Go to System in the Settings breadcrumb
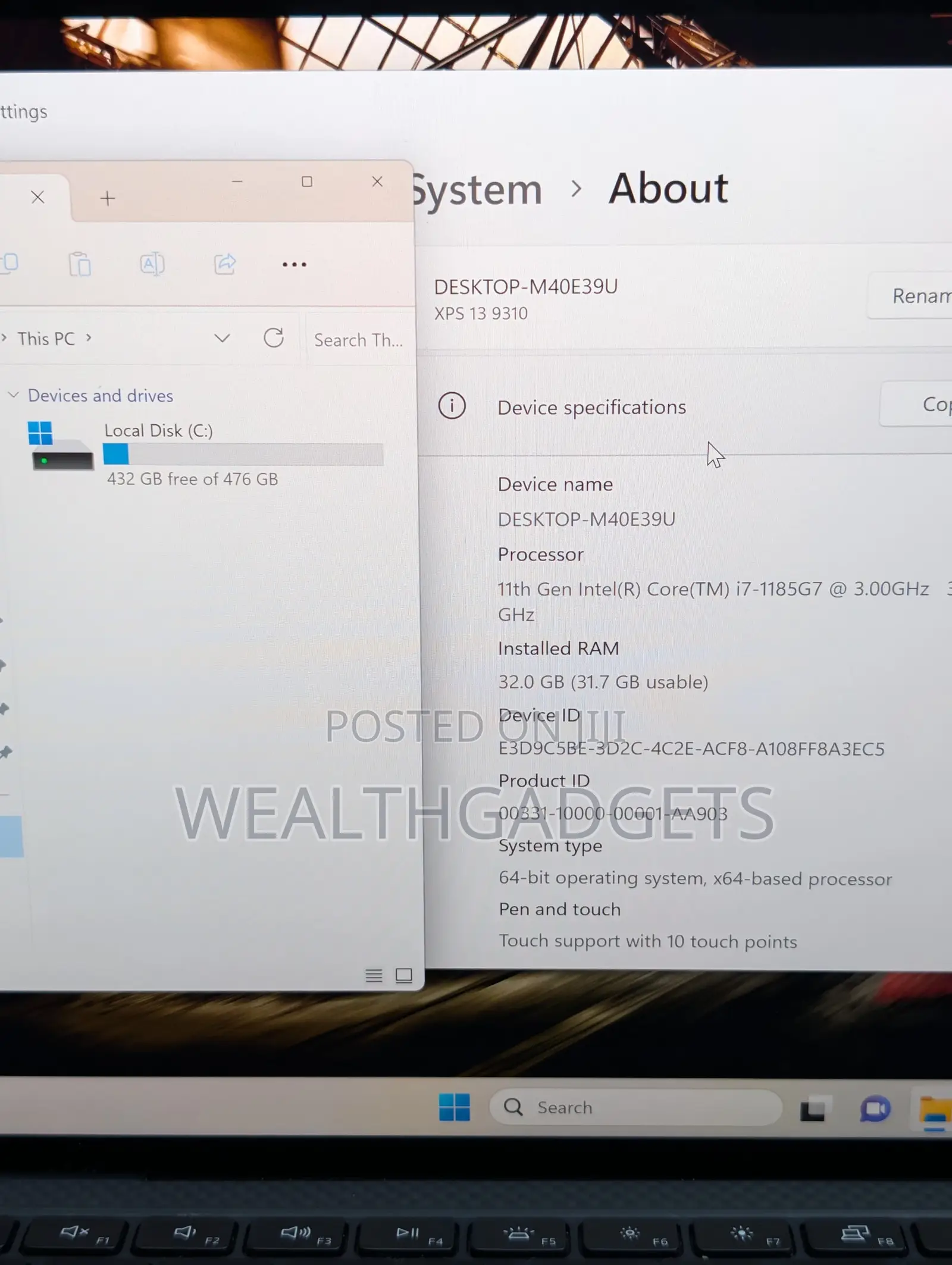The image size is (952, 1265). click(x=478, y=190)
